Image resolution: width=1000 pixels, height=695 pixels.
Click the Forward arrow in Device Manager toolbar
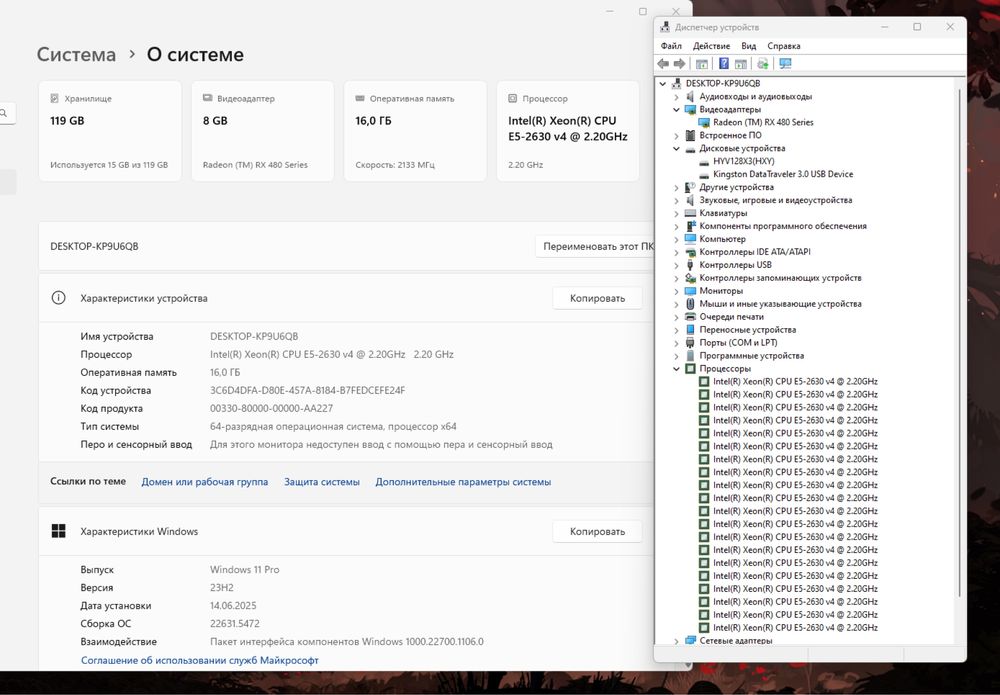pos(679,64)
